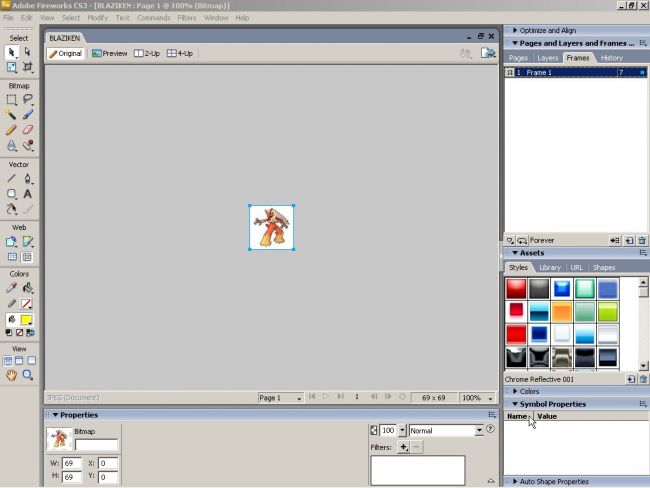Viewport: 650px width, 488px height.
Task: Select the Rubber Stamp tool
Action: click(x=28, y=145)
